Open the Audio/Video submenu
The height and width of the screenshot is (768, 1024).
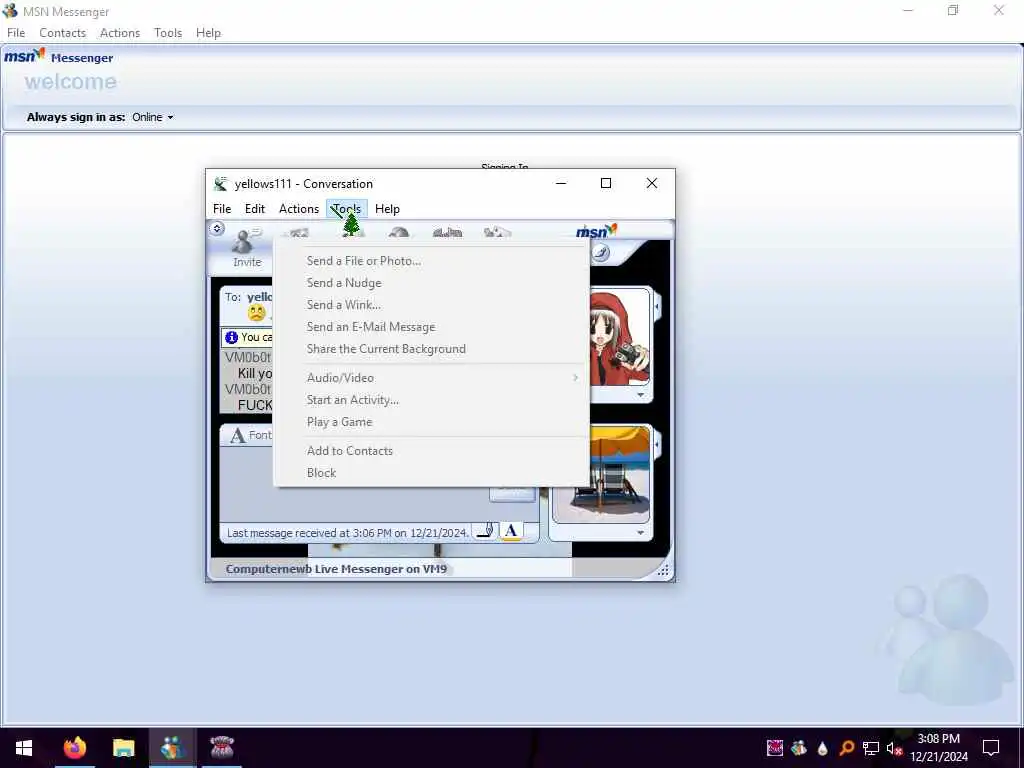coord(431,377)
